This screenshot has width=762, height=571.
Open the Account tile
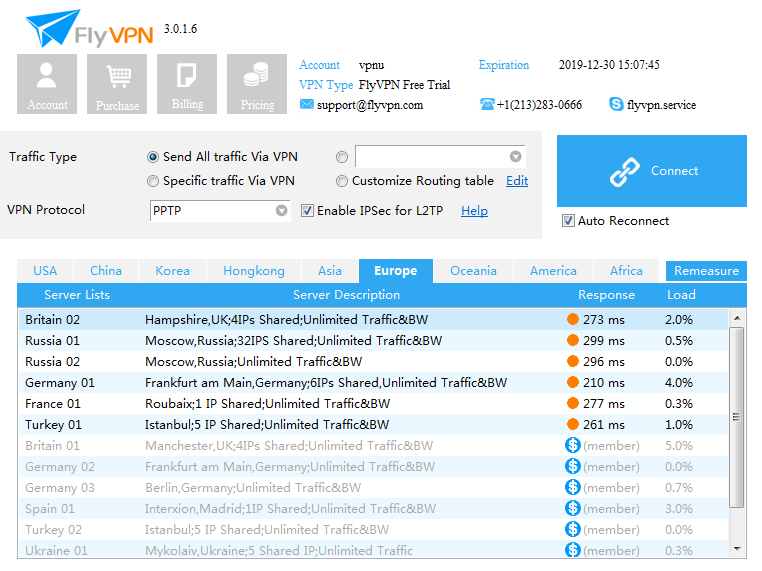[47, 84]
